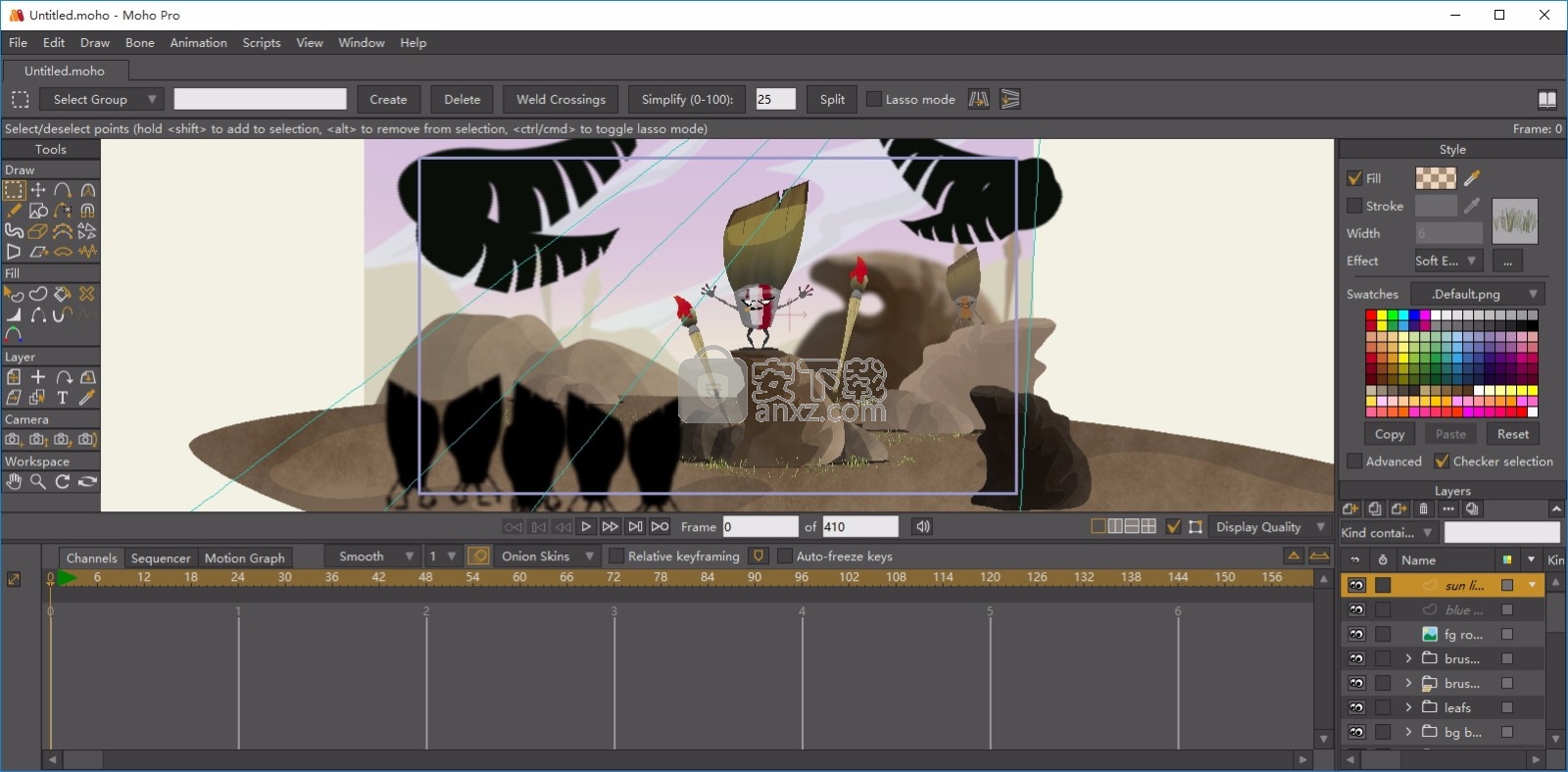Open the Scripts menu

point(262,43)
